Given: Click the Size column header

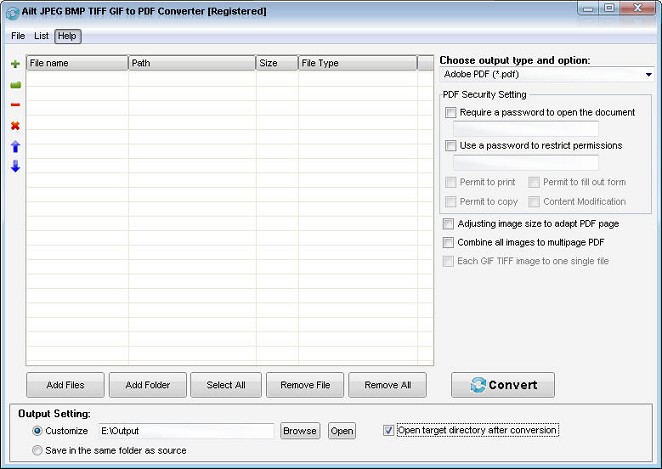Looking at the screenshot, I should [277, 63].
